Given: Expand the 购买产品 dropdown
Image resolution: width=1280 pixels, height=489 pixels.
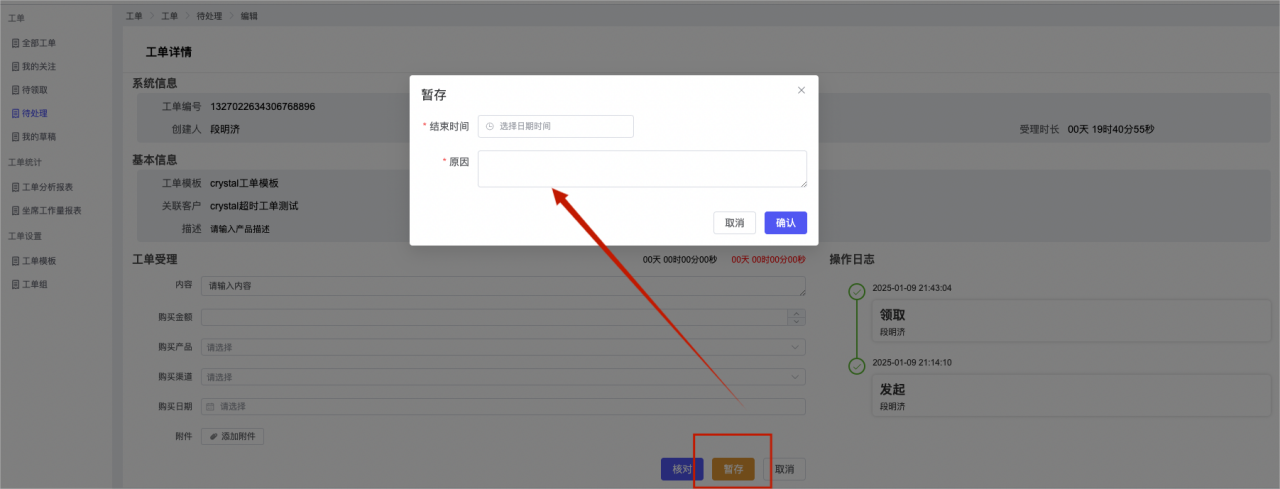Looking at the screenshot, I should pyautogui.click(x=503, y=347).
